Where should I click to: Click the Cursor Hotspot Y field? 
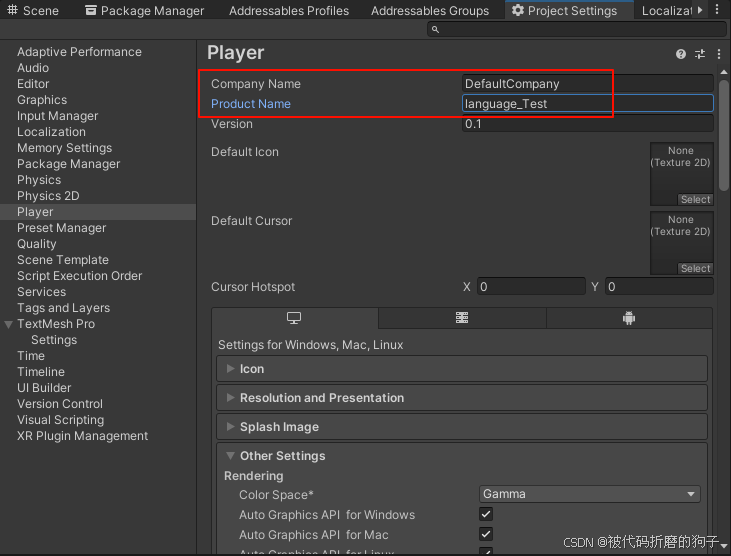(x=659, y=287)
